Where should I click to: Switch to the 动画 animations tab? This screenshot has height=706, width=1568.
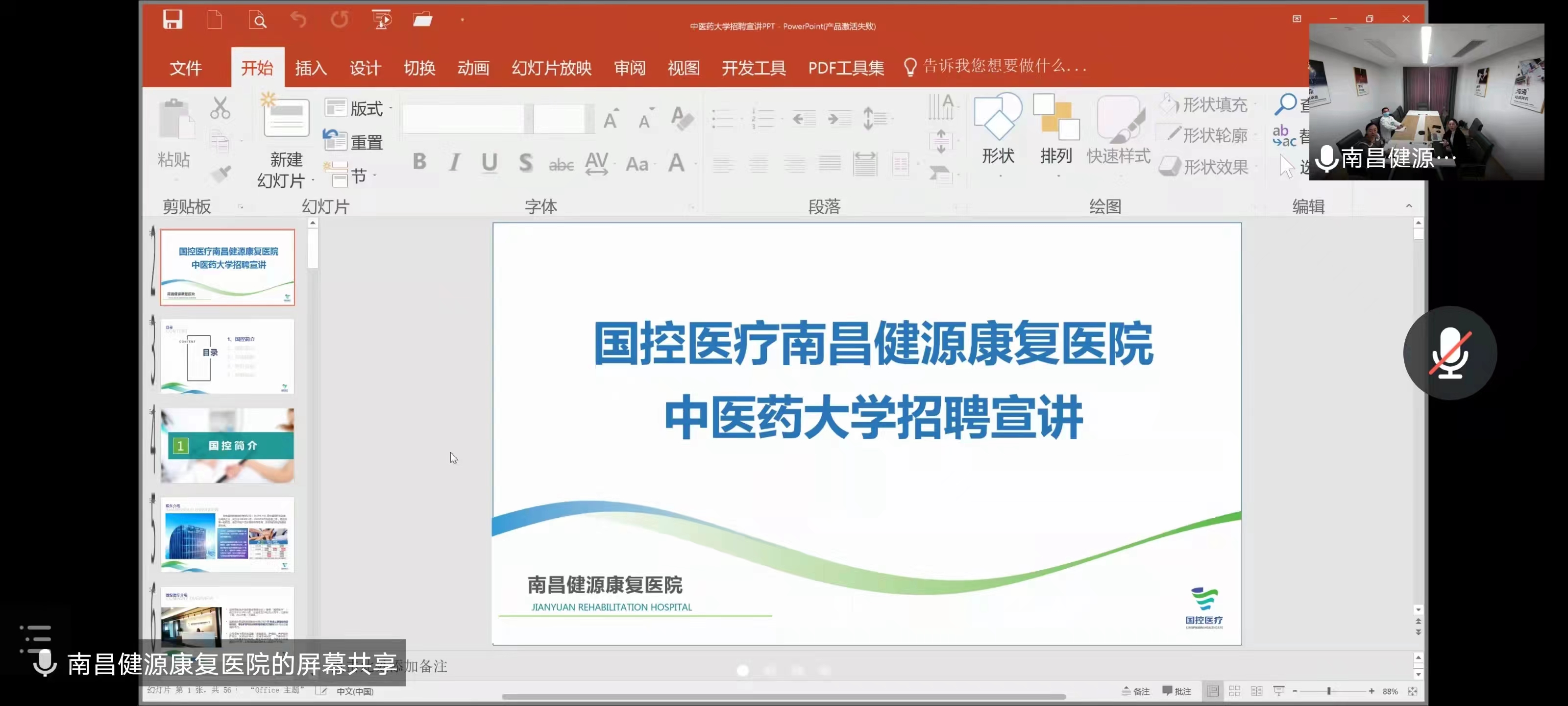[x=473, y=67]
